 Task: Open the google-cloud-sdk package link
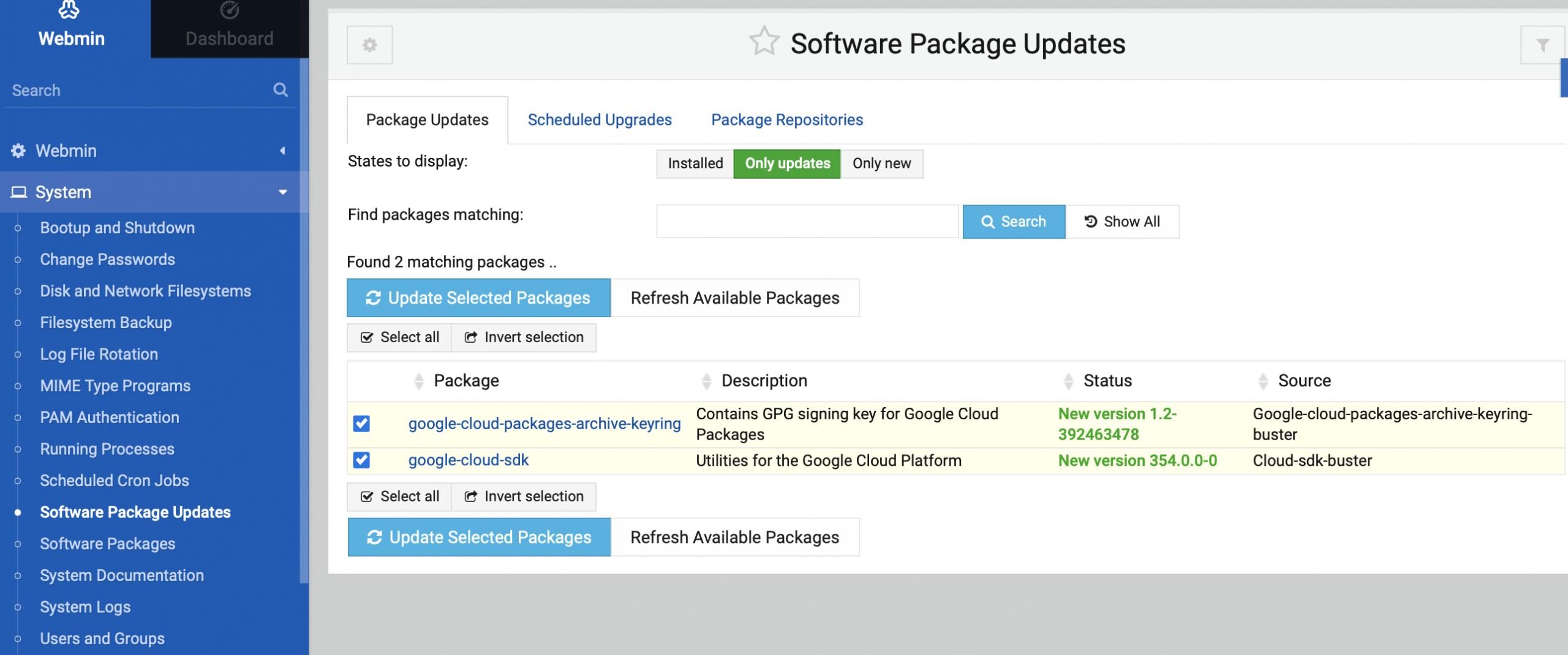(469, 460)
